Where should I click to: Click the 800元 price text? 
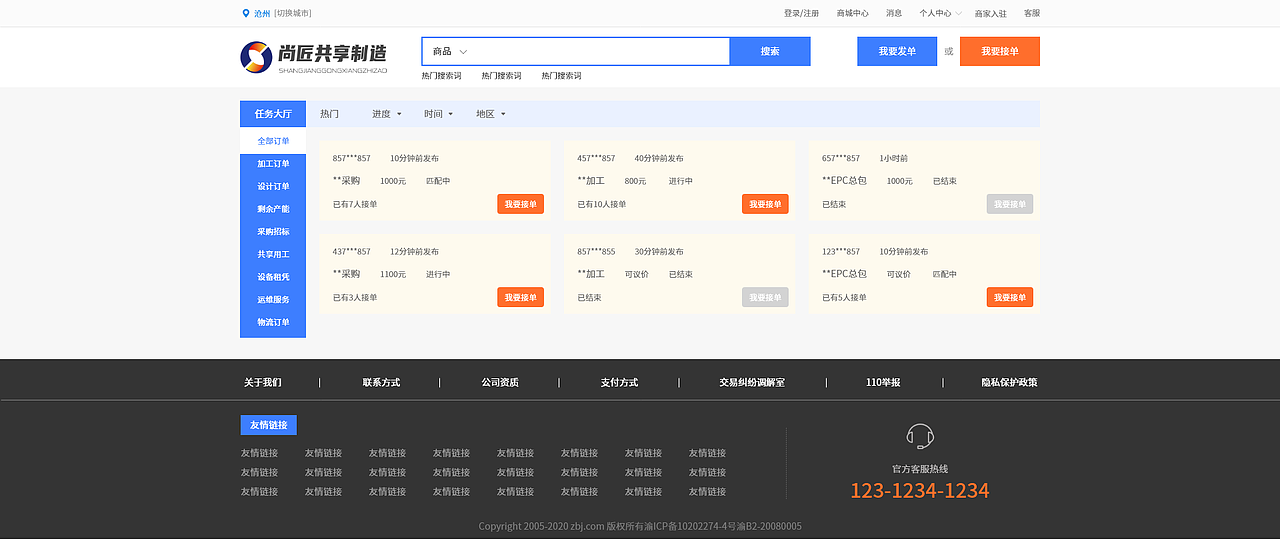(635, 182)
